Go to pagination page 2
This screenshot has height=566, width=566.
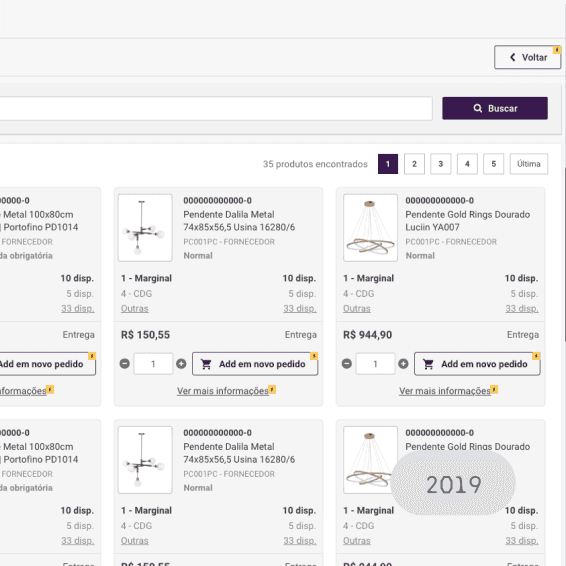click(414, 164)
